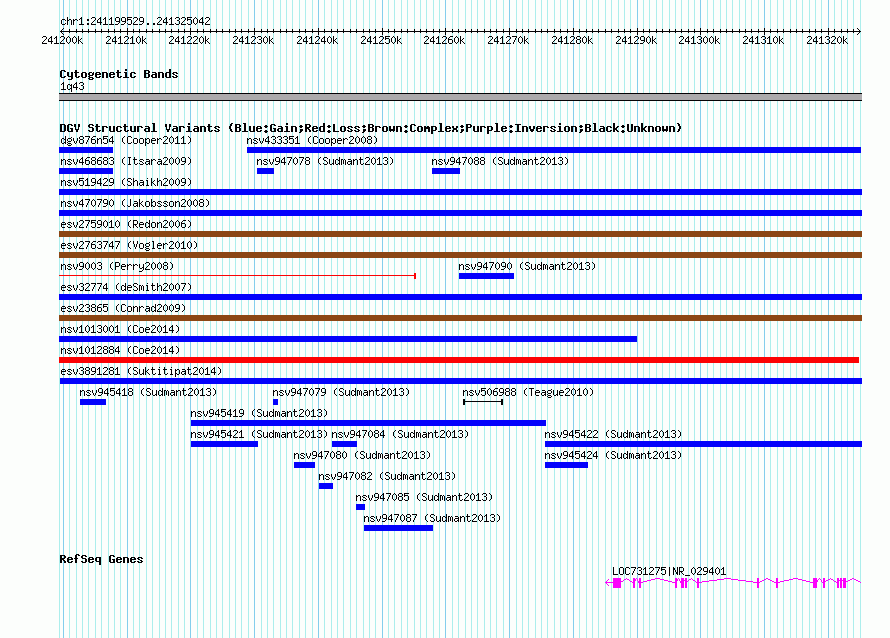
Task: Click the nsv947079 (Sudmant2013) variant label
Action: [341, 392]
